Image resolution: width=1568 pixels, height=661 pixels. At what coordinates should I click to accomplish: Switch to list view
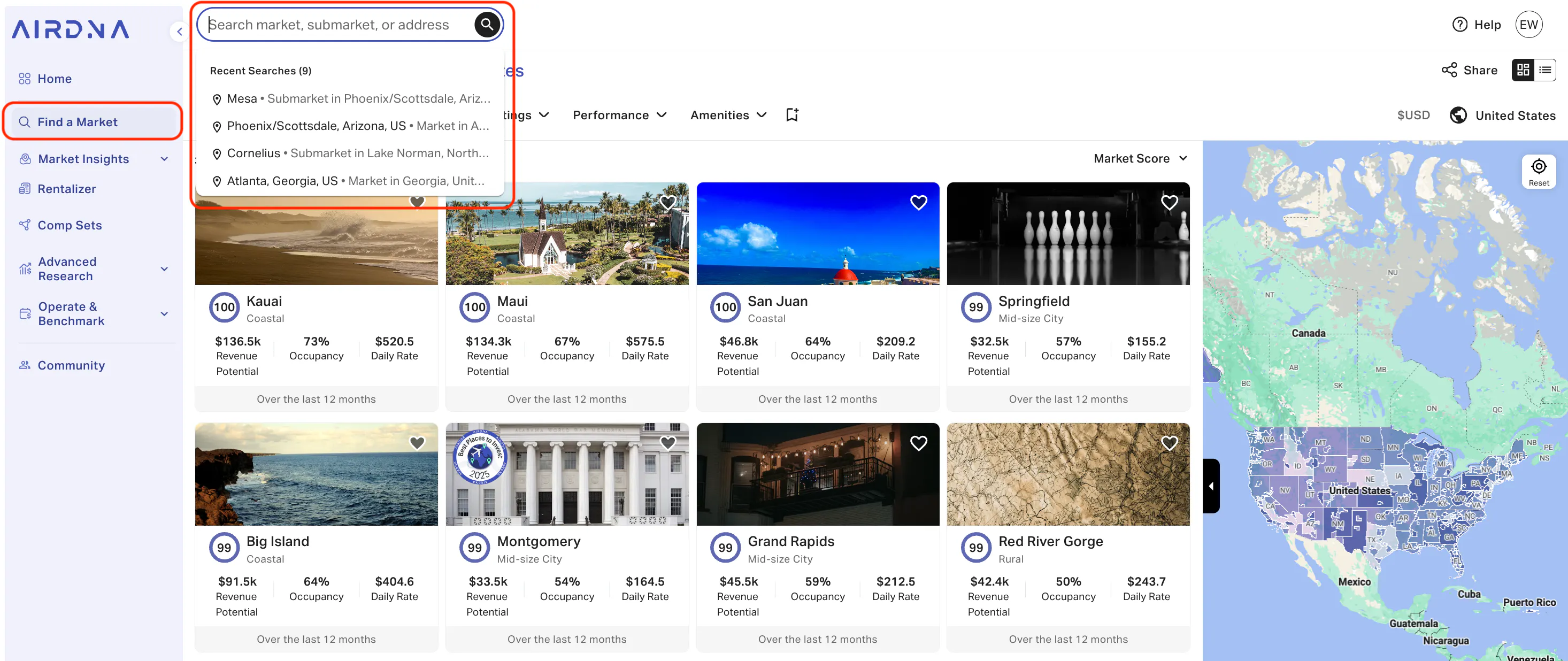1544,70
